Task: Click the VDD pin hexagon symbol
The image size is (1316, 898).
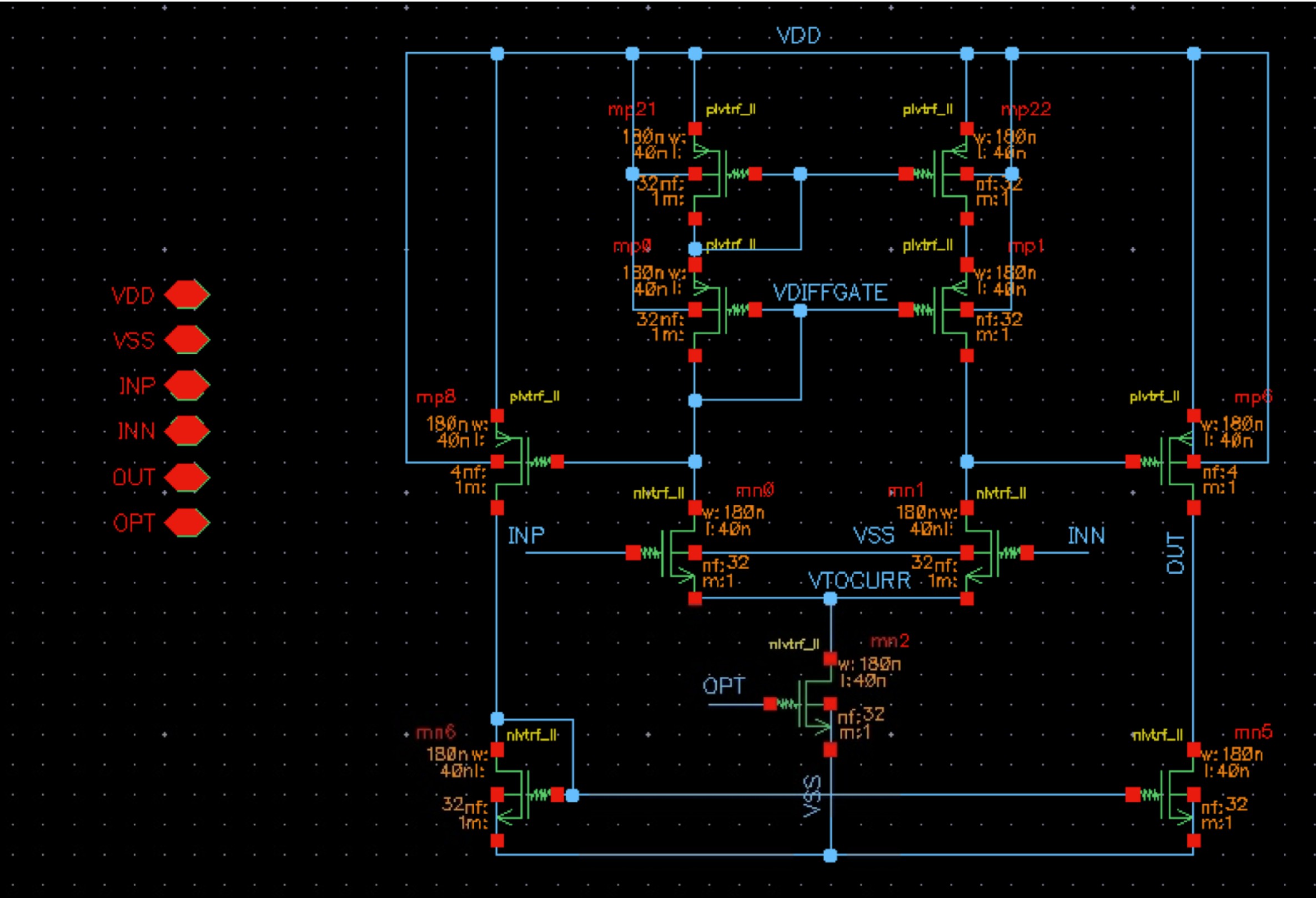Action: [187, 294]
